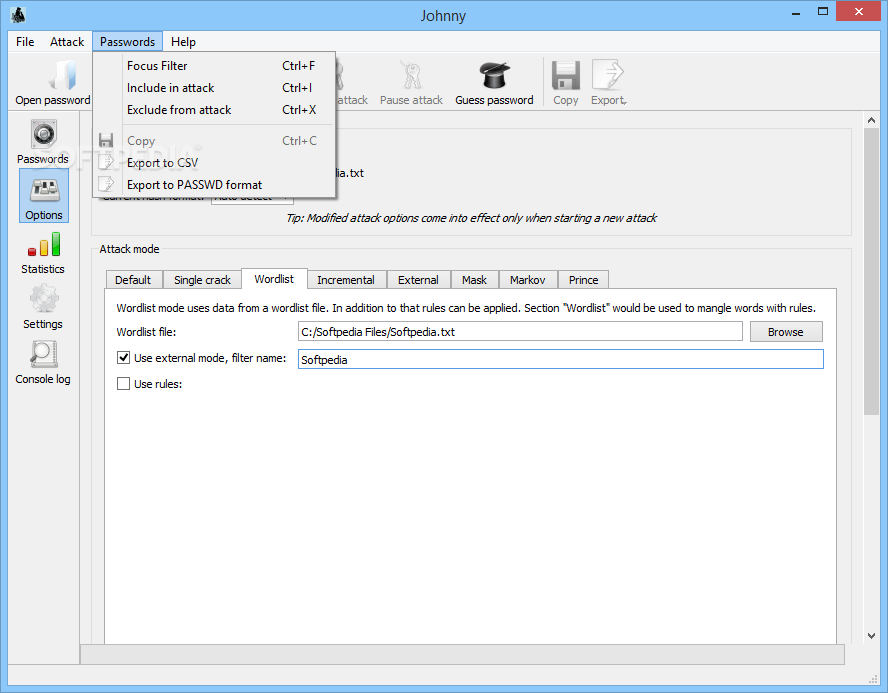888x693 pixels.
Task: Open the Attack menu
Action: point(67,42)
